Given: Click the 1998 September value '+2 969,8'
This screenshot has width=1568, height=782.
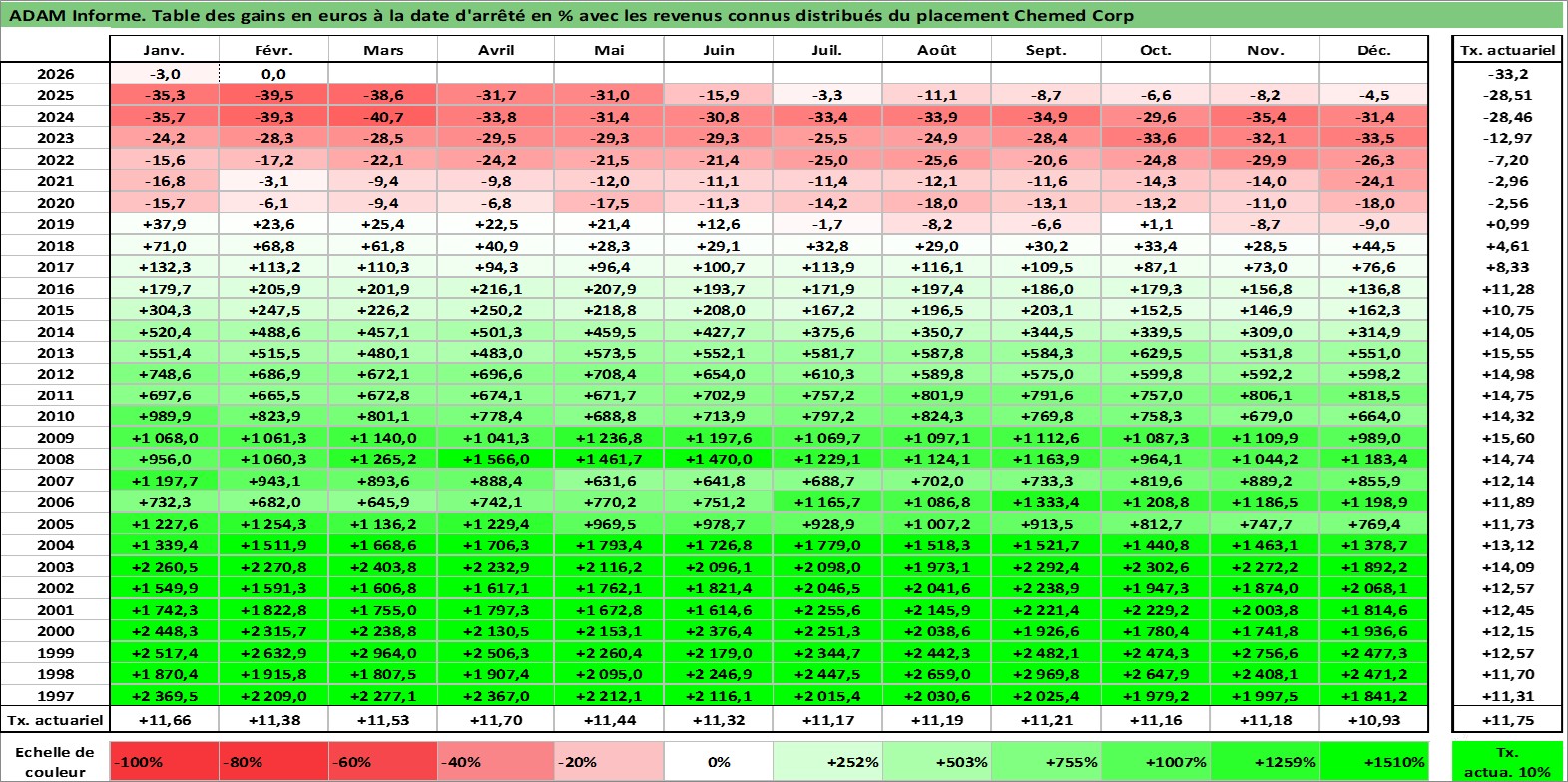Looking at the screenshot, I should click(x=1046, y=674).
